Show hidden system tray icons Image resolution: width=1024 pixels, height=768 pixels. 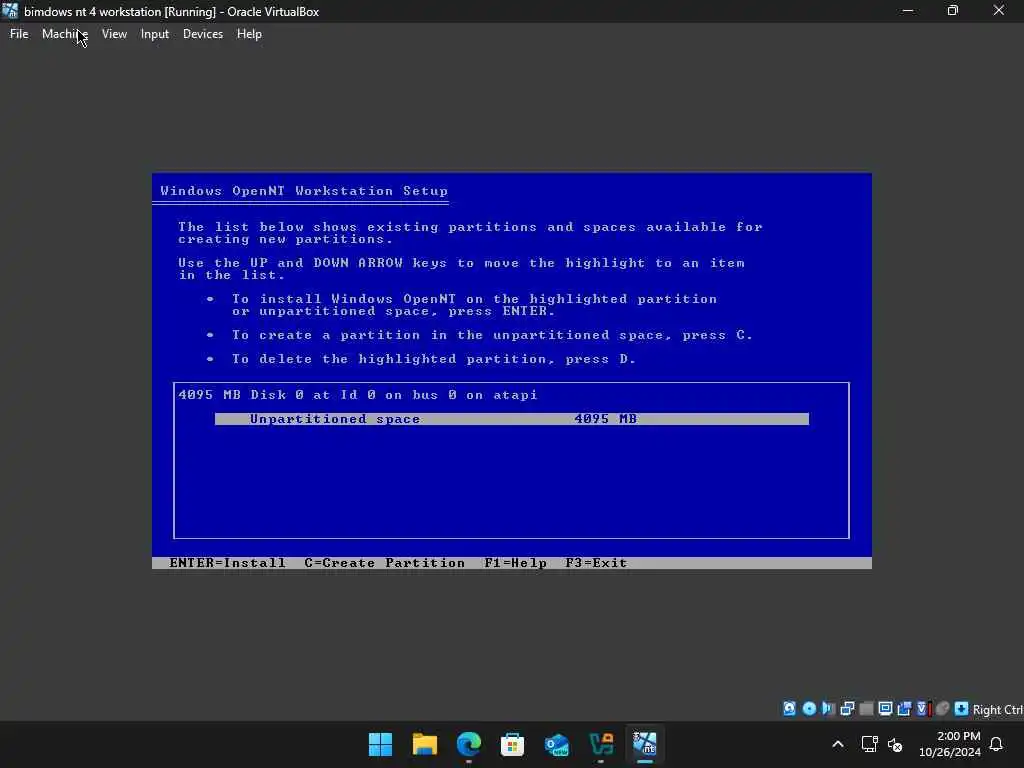pos(838,744)
